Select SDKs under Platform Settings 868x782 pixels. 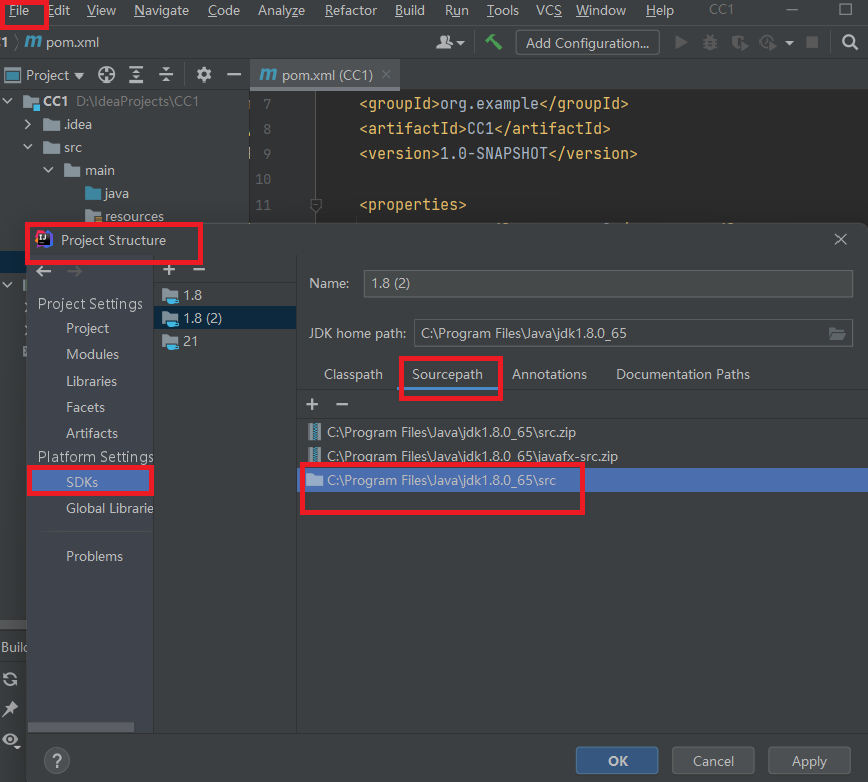pyautogui.click(x=82, y=482)
